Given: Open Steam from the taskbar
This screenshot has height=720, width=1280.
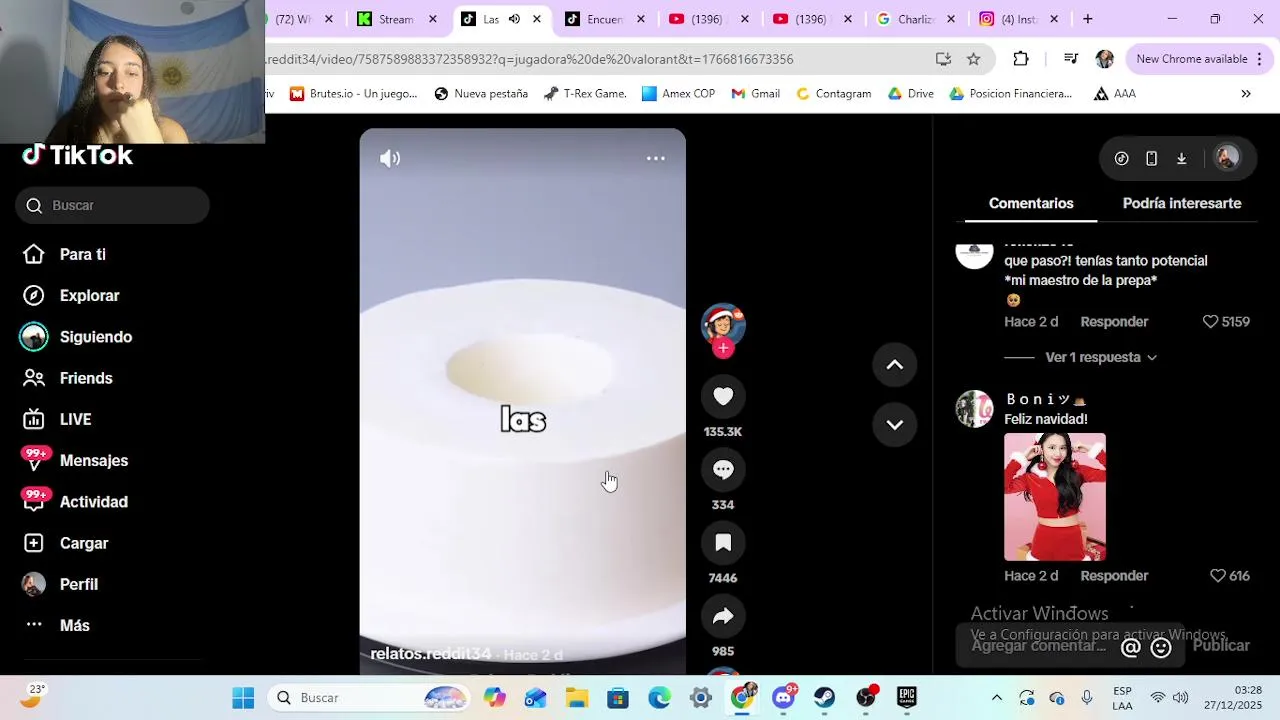Looking at the screenshot, I should coord(824,698).
